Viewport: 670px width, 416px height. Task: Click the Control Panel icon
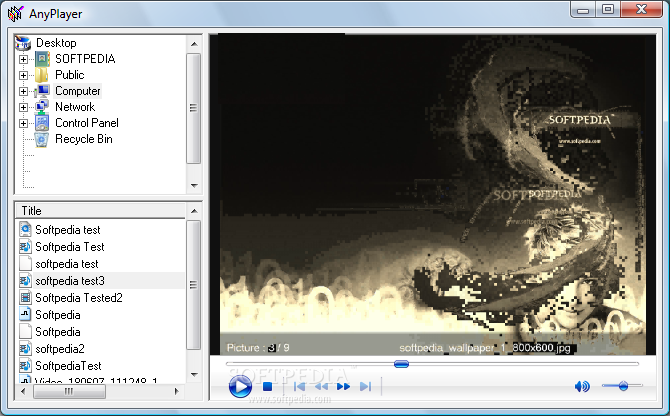(42, 123)
